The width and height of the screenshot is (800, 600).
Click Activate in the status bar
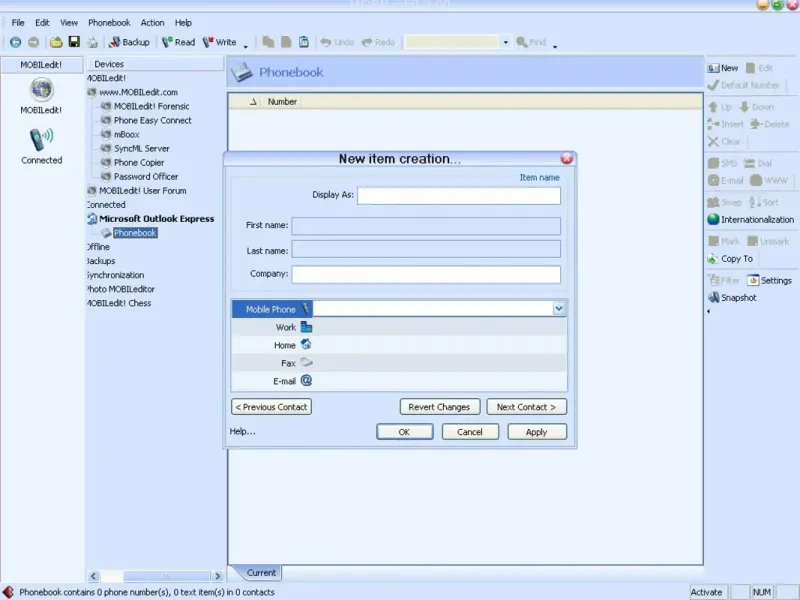(707, 592)
